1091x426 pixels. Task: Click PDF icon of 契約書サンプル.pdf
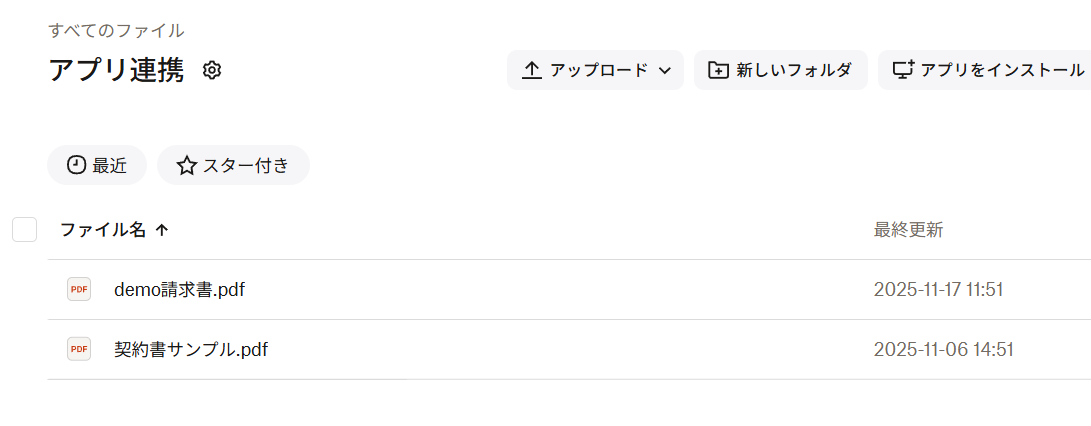79,349
